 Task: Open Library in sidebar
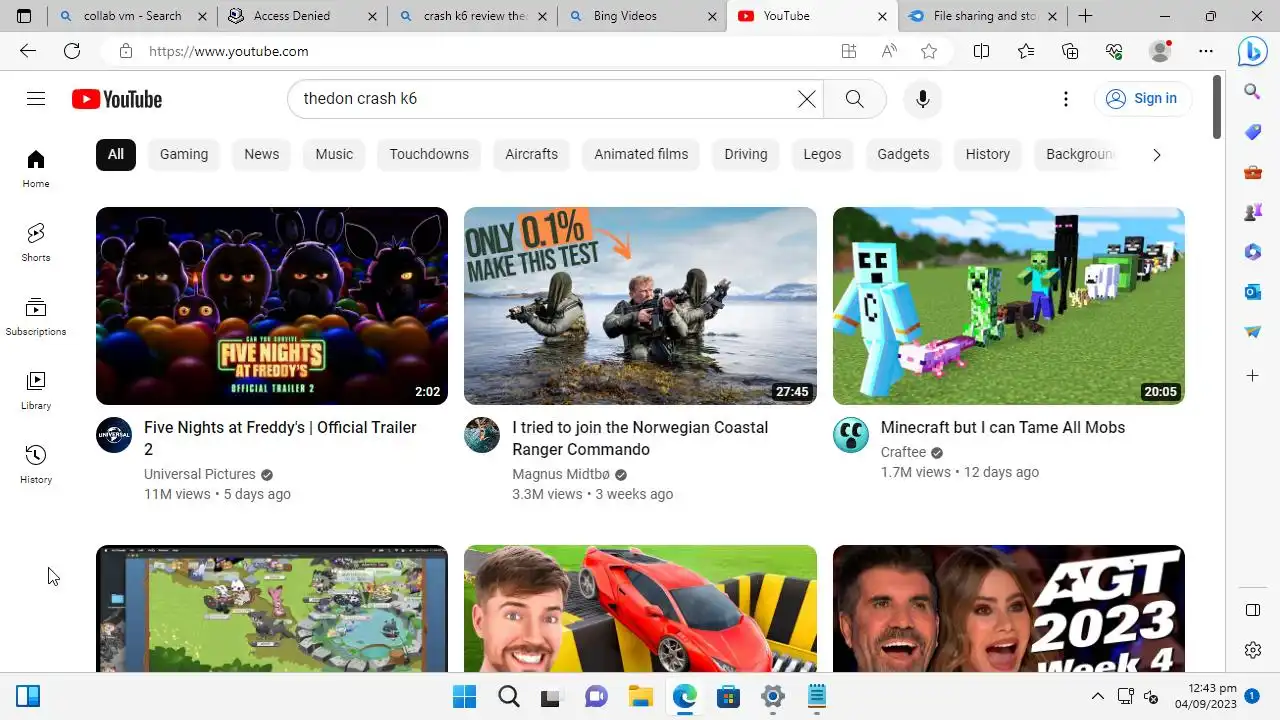coord(36,391)
